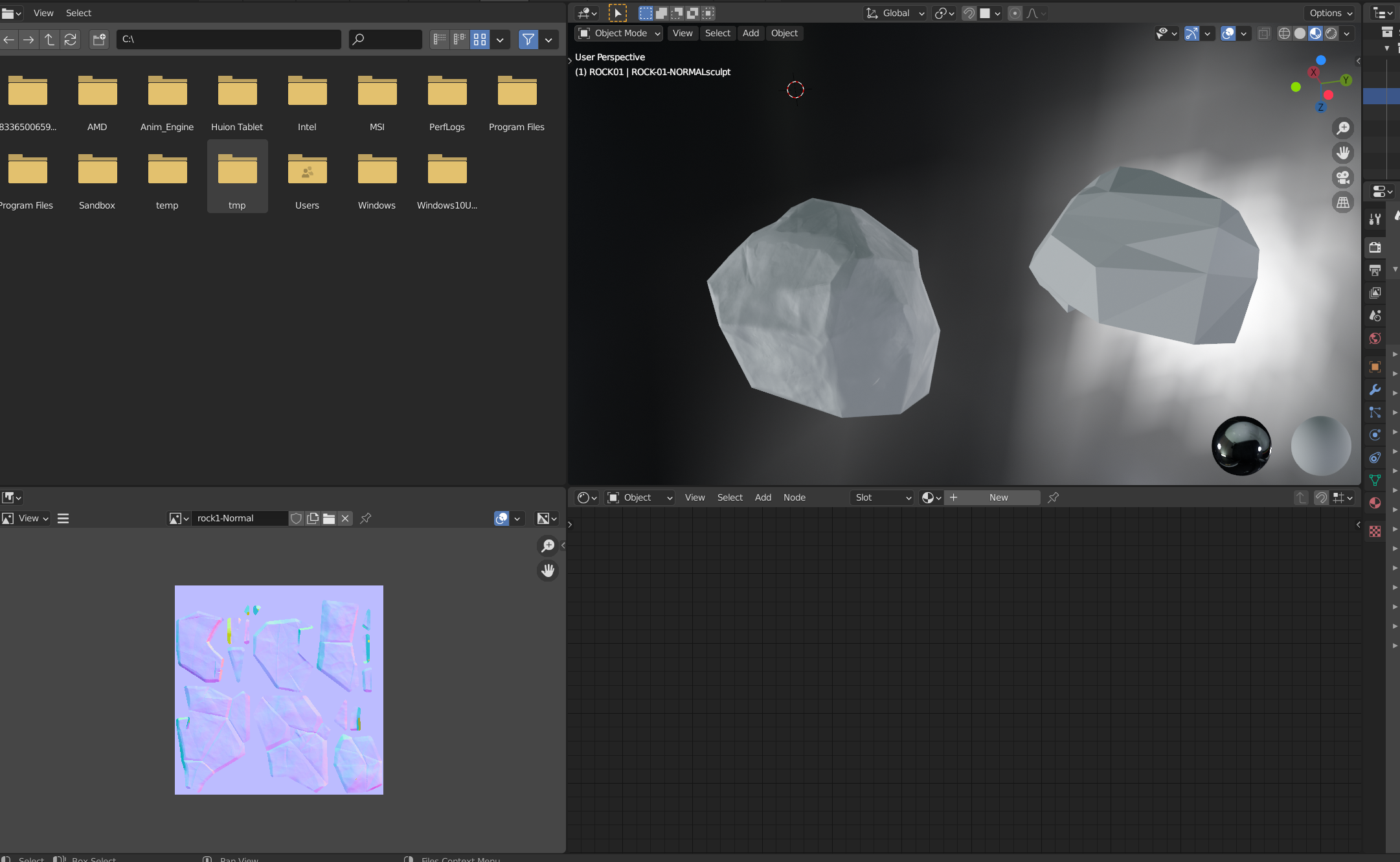Open the Modifier properties wrench tab
The image size is (1400, 862).
point(1375,390)
